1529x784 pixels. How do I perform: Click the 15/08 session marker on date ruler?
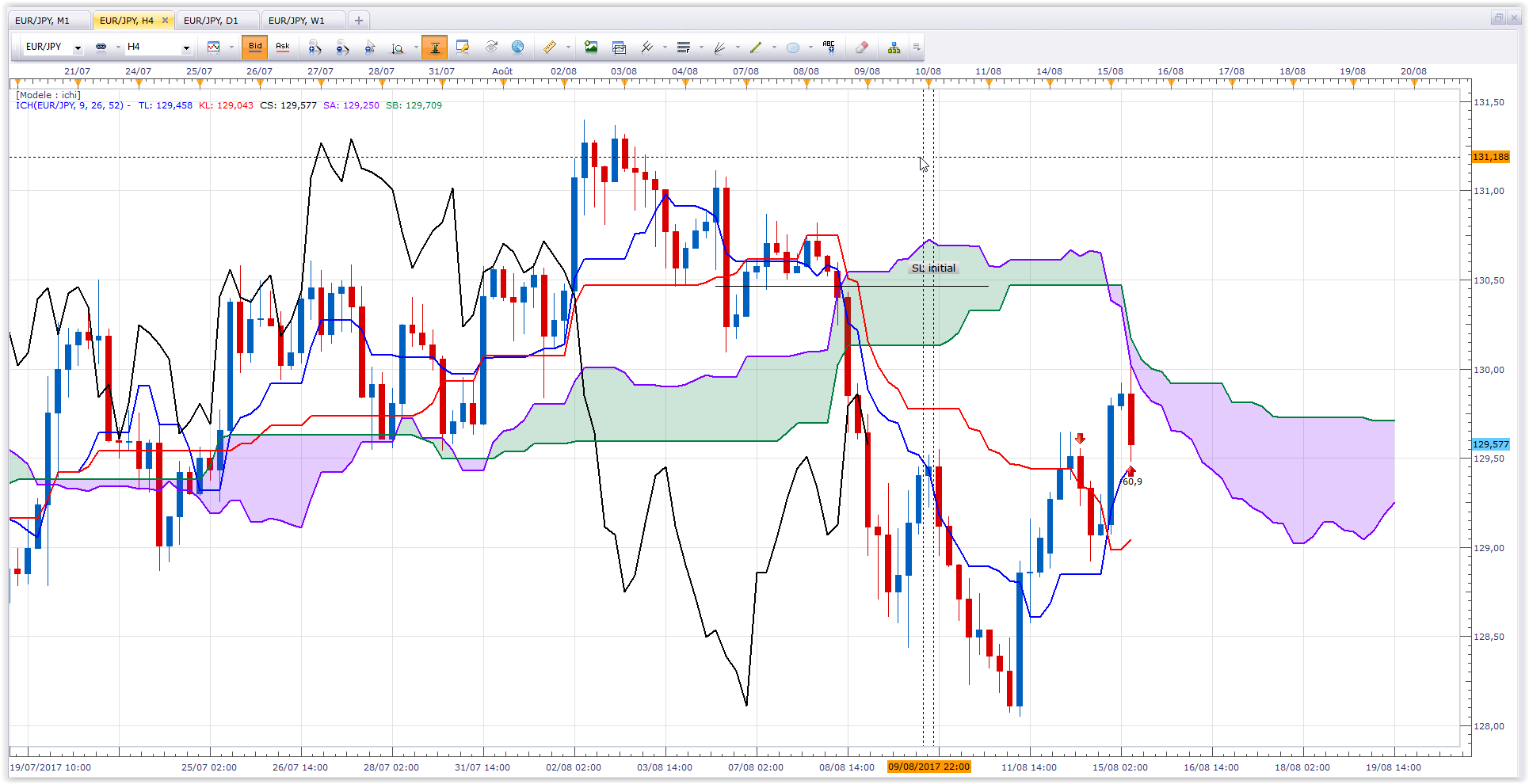1110,71
